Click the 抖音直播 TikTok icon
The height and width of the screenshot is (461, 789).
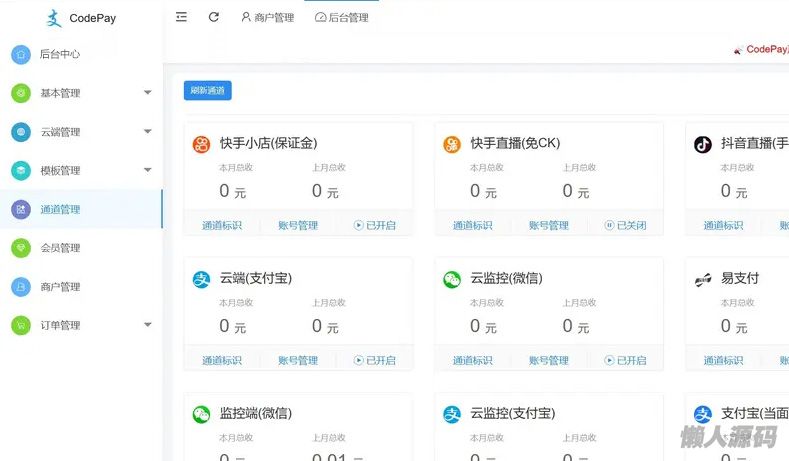pos(703,144)
